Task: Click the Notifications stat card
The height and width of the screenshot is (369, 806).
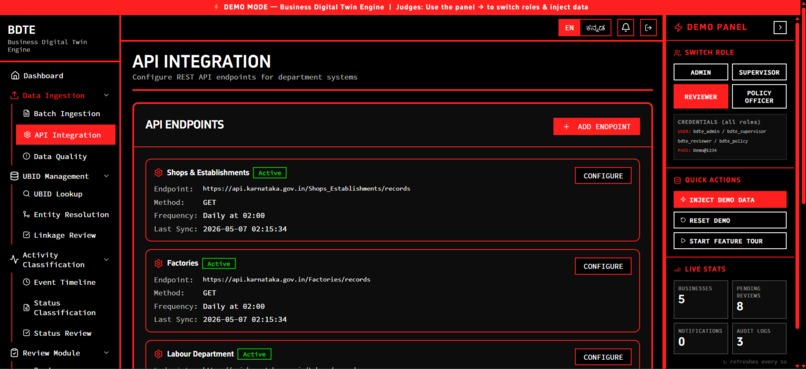Action: tap(701, 338)
